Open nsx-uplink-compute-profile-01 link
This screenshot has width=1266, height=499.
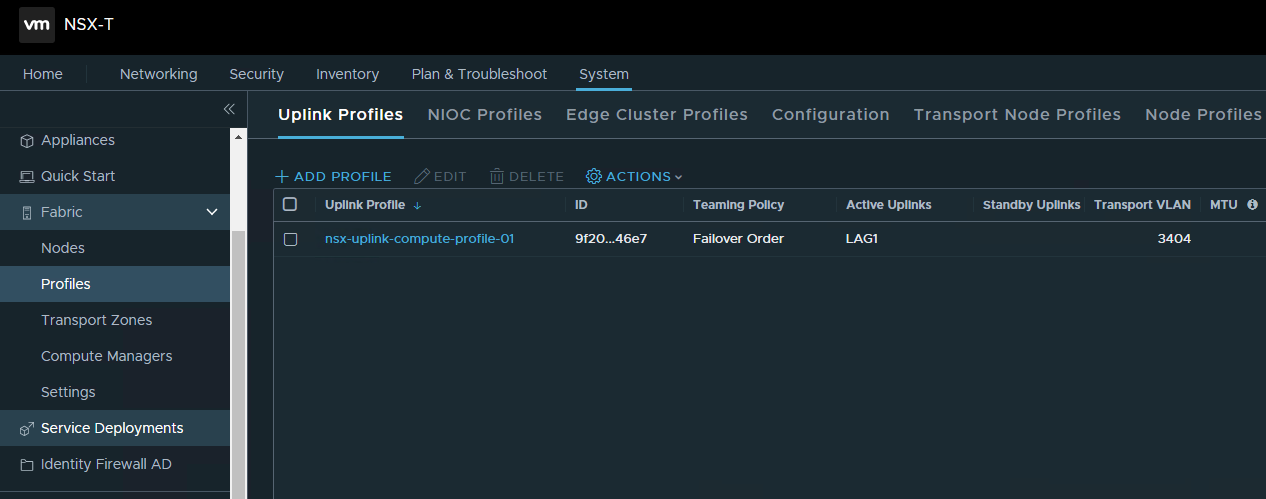[x=420, y=239]
